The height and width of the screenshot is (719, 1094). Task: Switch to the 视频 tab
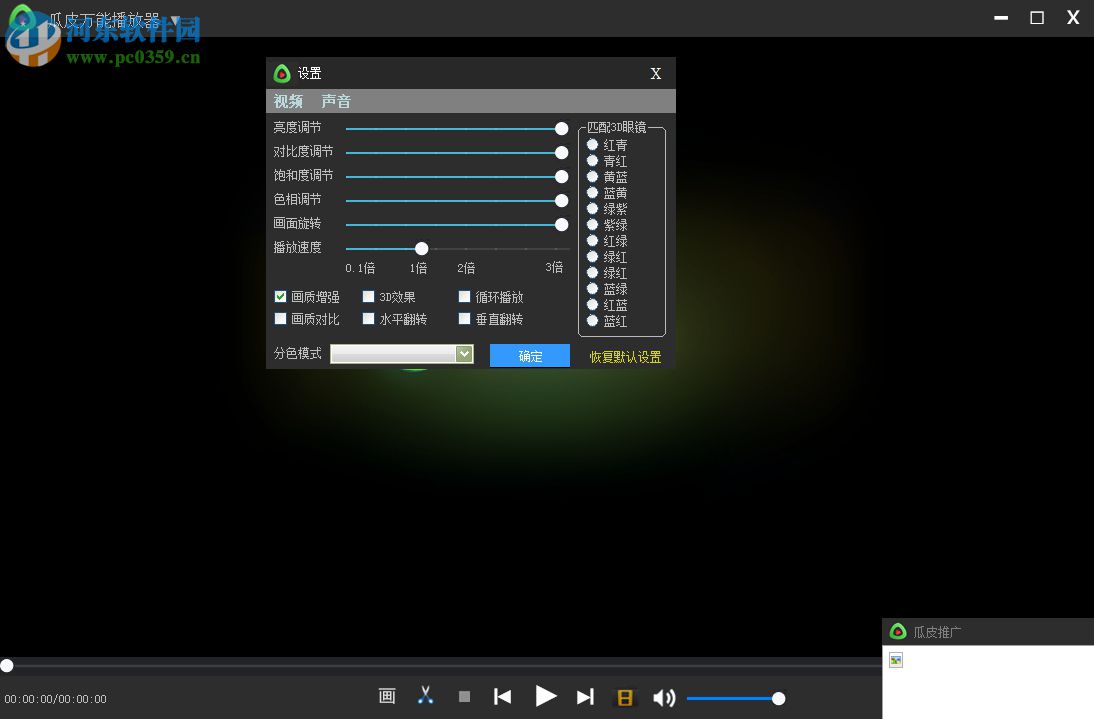288,101
